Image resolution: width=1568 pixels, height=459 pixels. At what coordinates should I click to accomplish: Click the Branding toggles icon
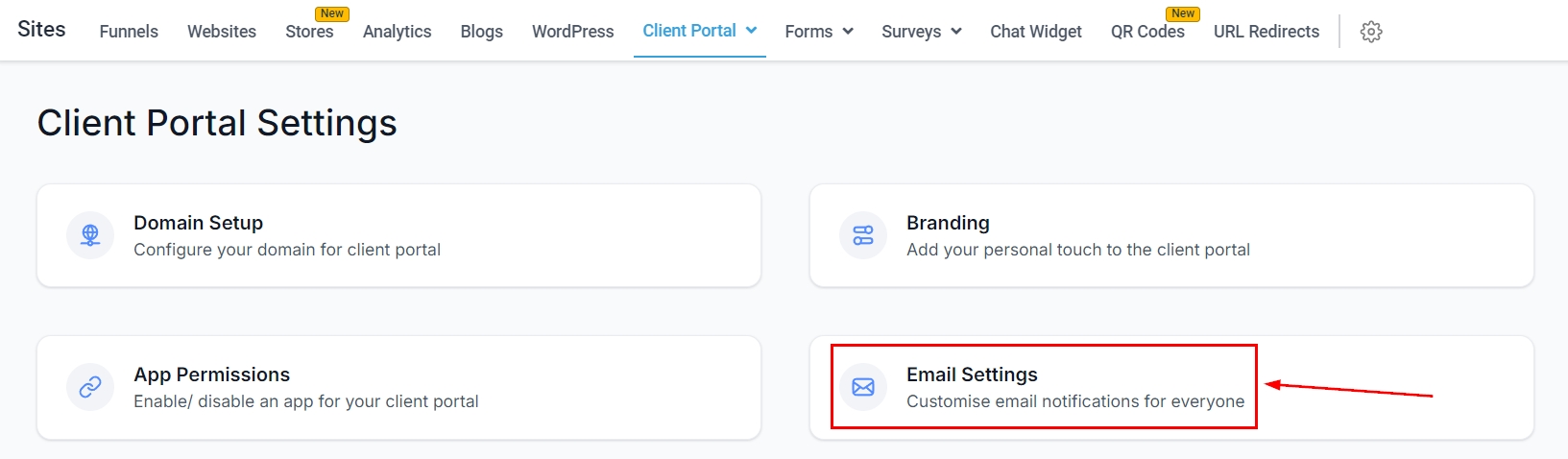tap(863, 235)
